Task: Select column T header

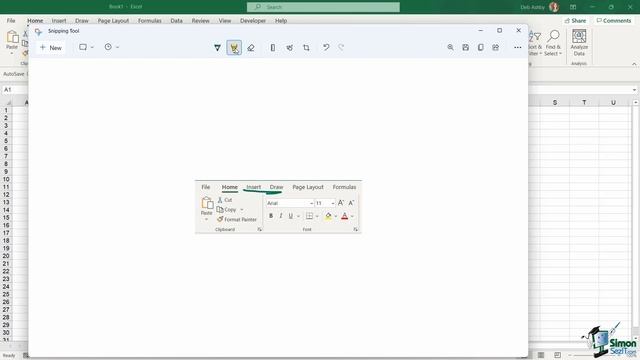Action: [584, 102]
